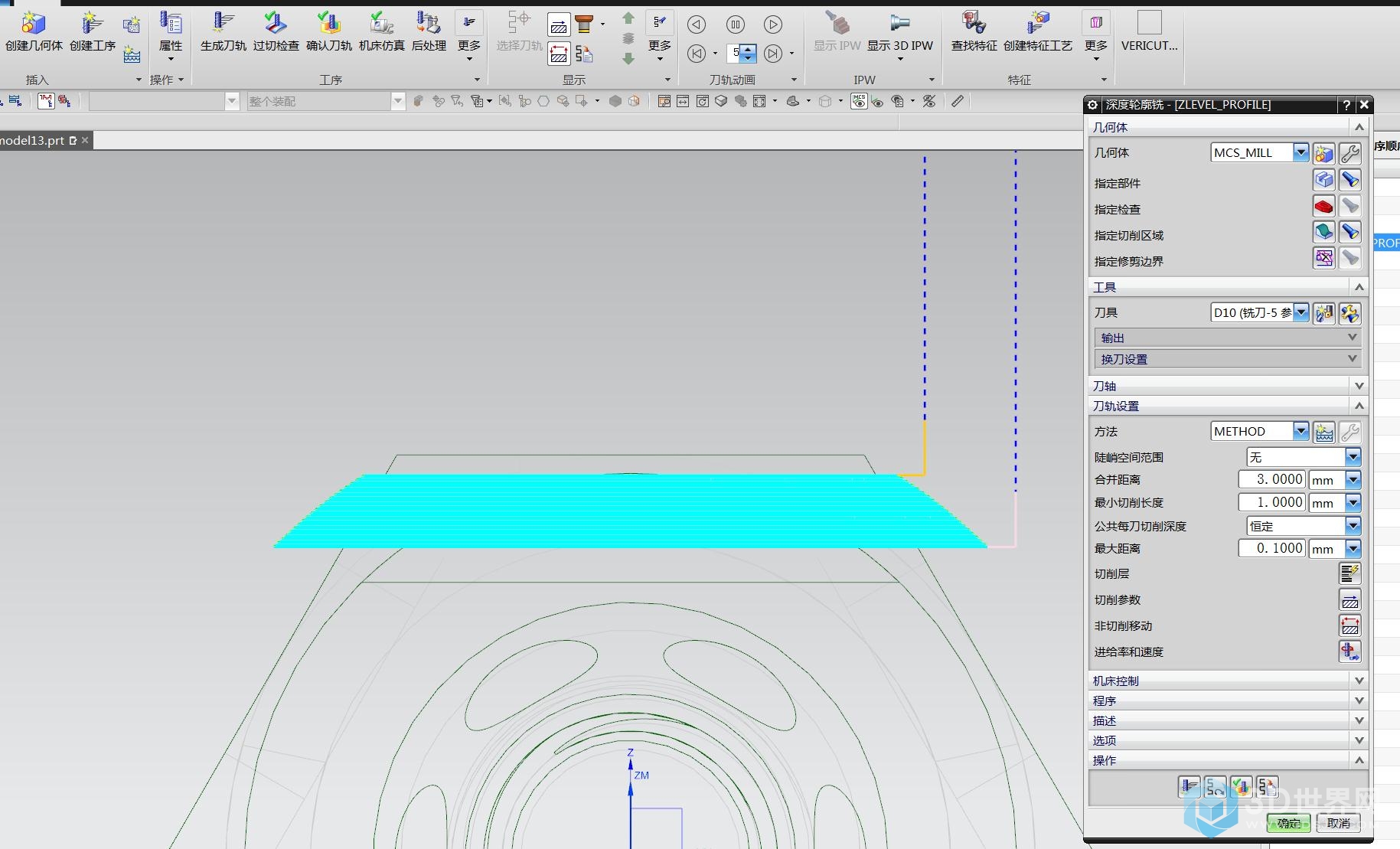Screen dimensions: 1400x849
Task: Expand the 选项 (Options) section
Action: point(1228,740)
